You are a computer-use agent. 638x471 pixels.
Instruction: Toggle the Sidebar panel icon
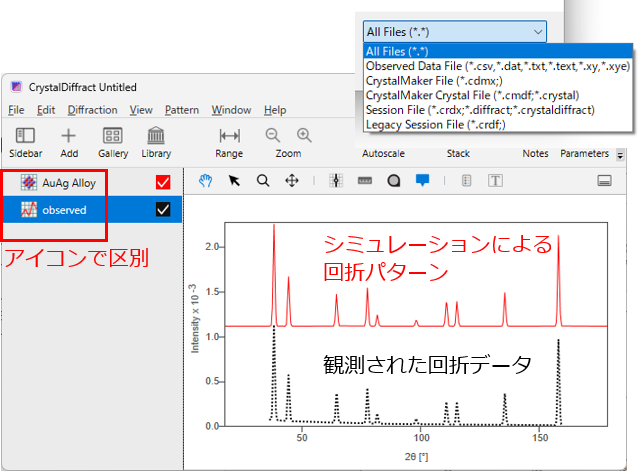click(x=26, y=136)
